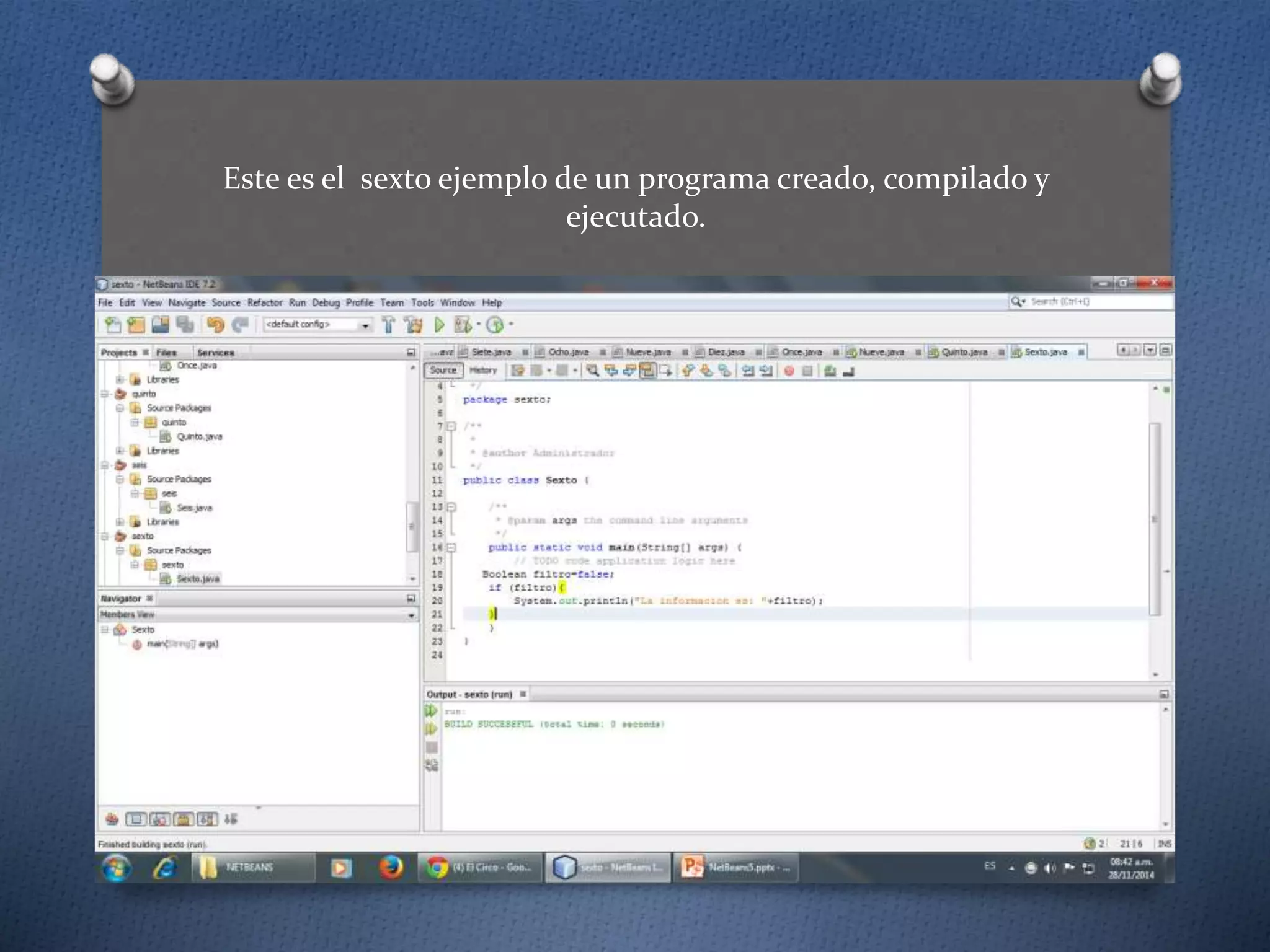Switch to the Diez.java editor tab

(x=725, y=351)
